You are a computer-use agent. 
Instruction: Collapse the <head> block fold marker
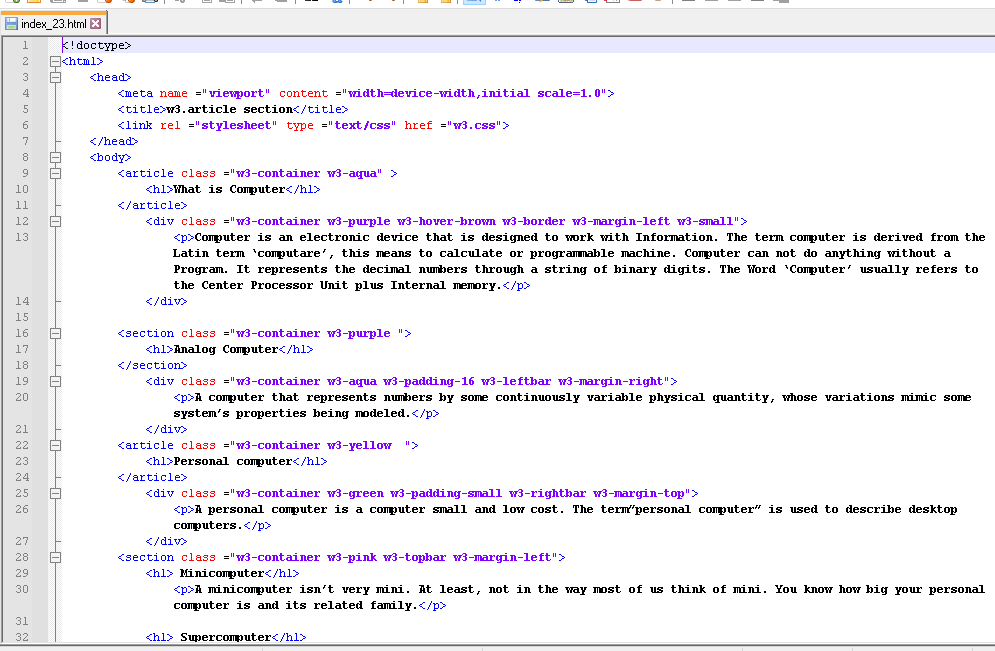coord(56,77)
